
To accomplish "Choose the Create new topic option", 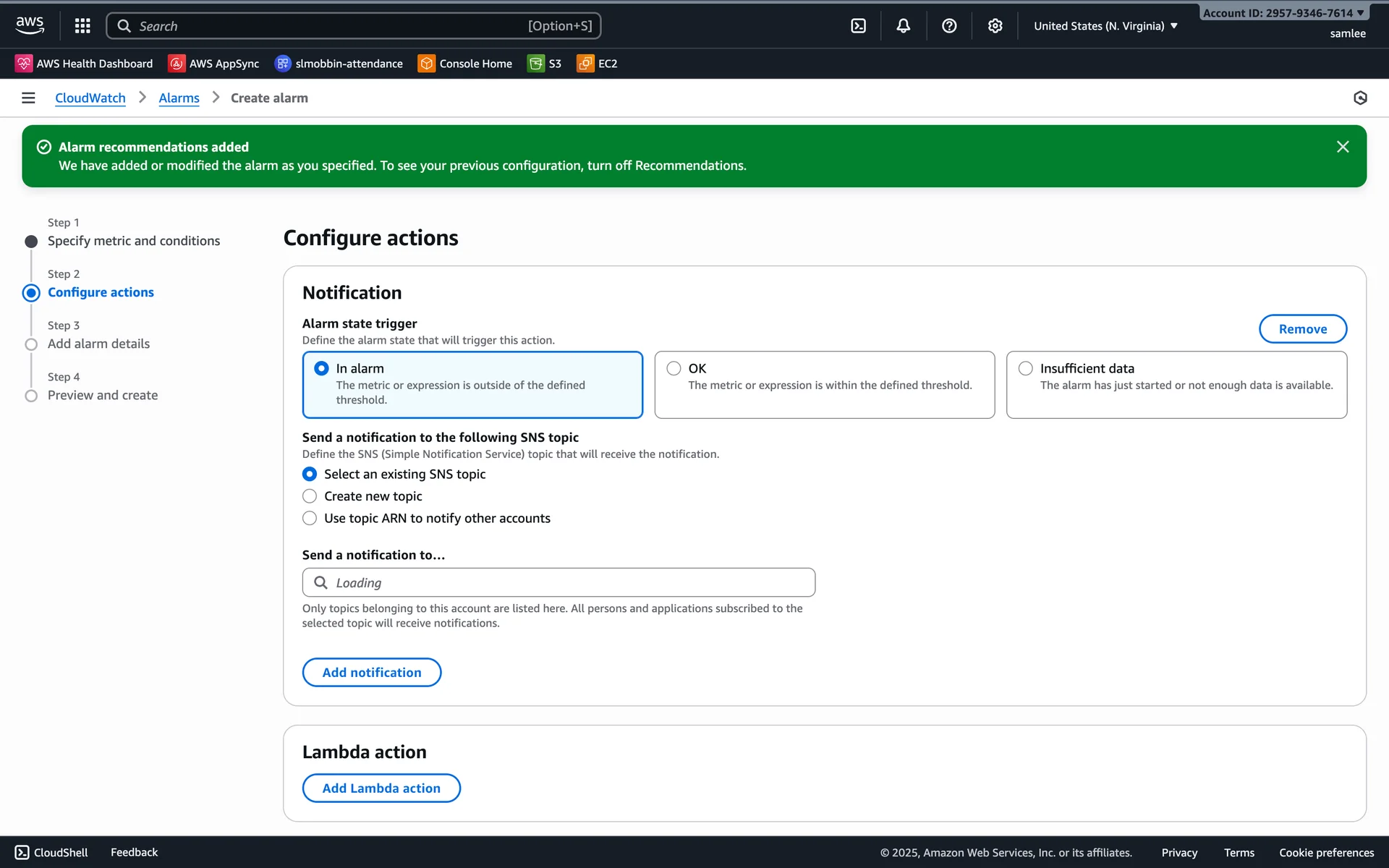I will [x=310, y=496].
